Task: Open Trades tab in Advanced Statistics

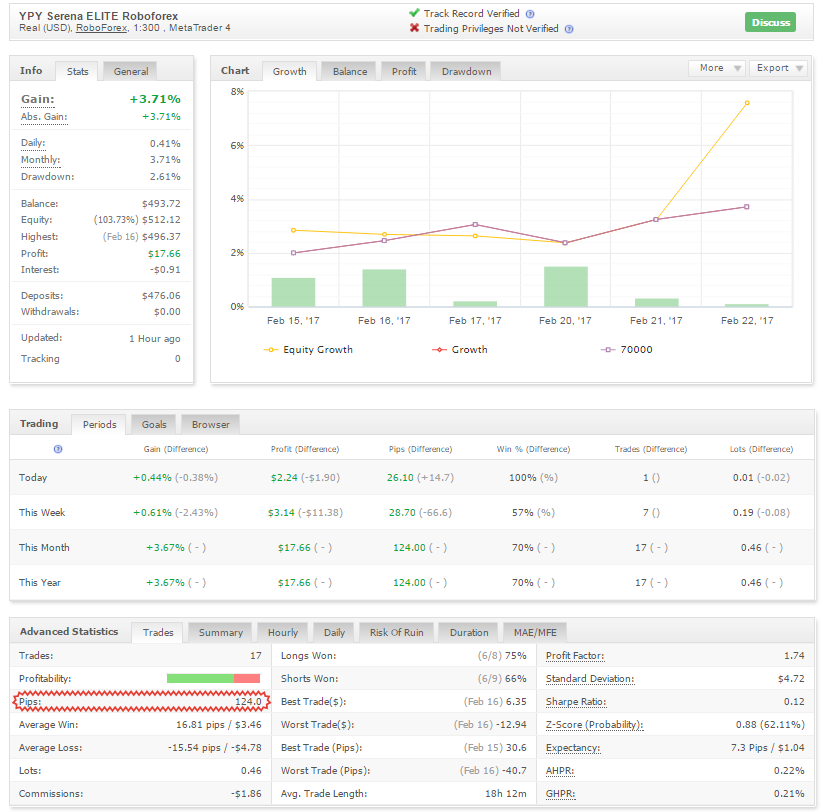Action: click(x=157, y=633)
